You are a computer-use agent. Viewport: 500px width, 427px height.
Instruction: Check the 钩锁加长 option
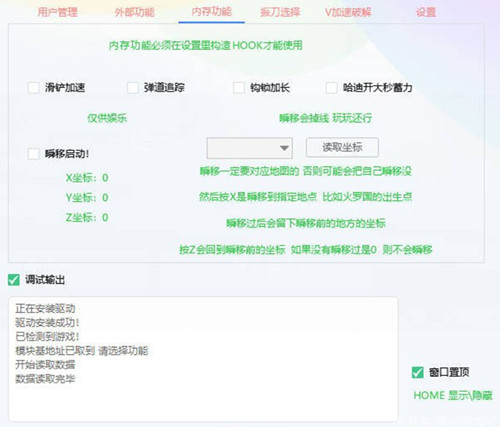coord(239,88)
